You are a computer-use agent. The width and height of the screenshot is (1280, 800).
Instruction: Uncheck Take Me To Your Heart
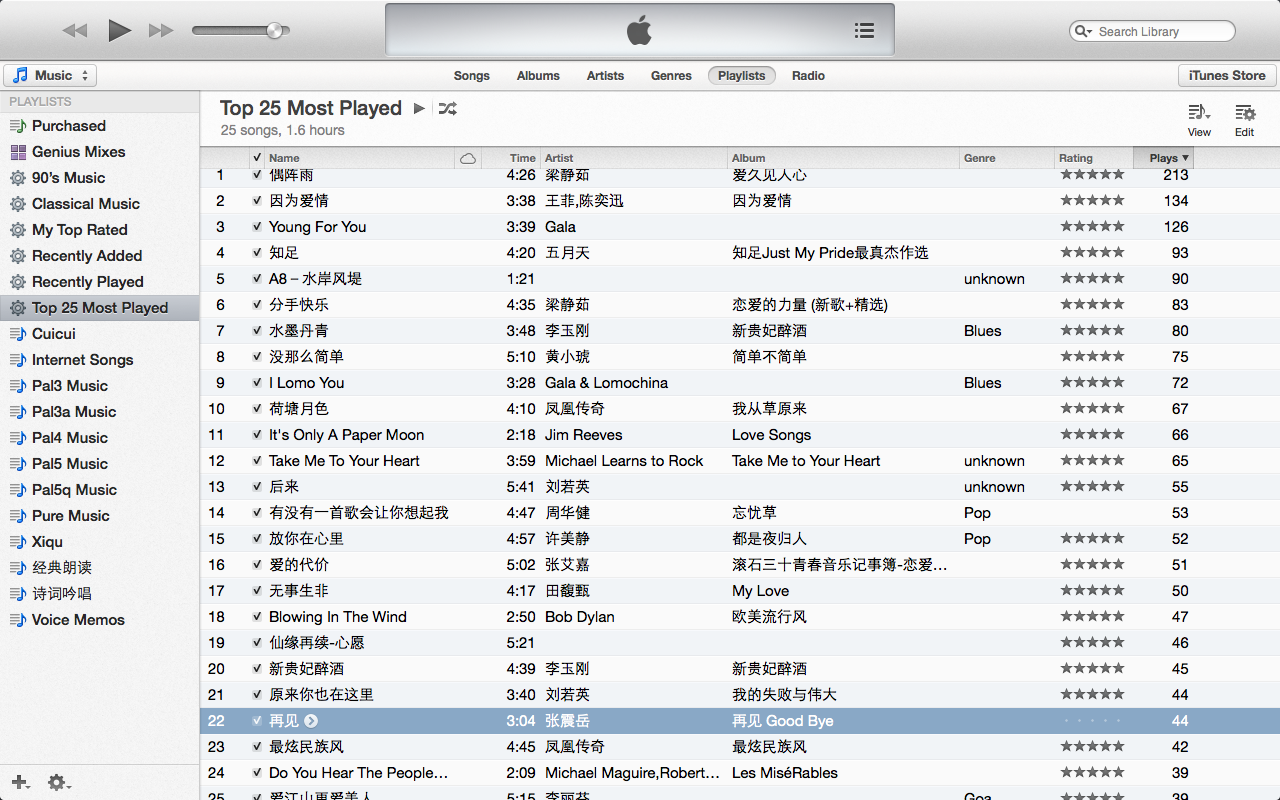257,461
